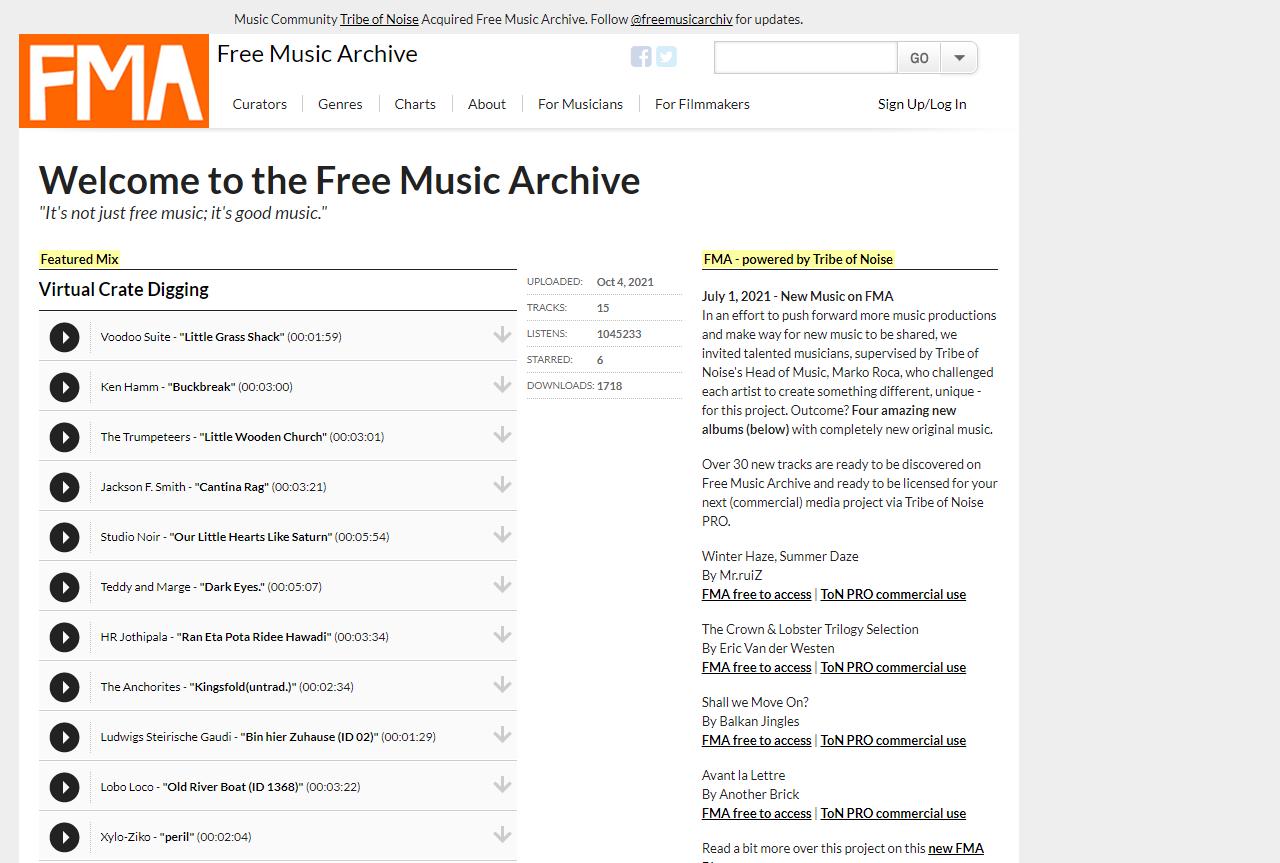
Task: Open the About menu
Action: (x=487, y=104)
